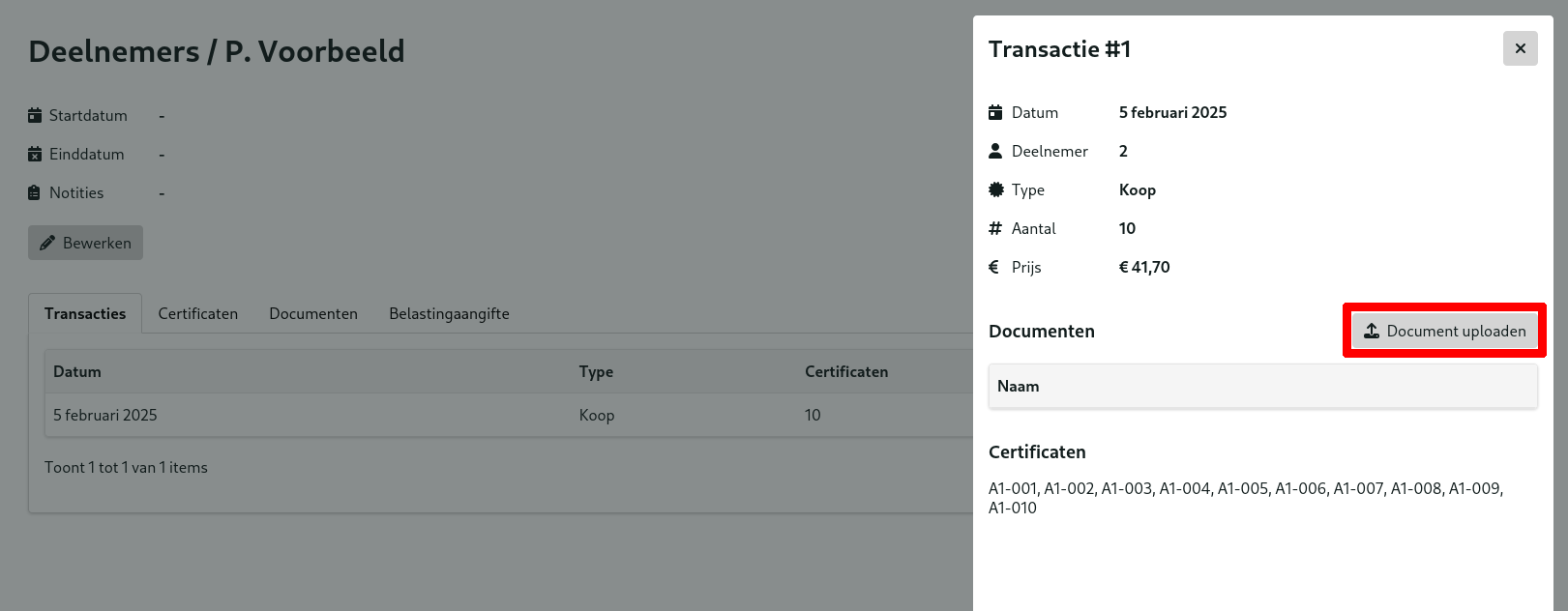Click the Toont 1 tot 1 van 1 items text

pos(126,467)
